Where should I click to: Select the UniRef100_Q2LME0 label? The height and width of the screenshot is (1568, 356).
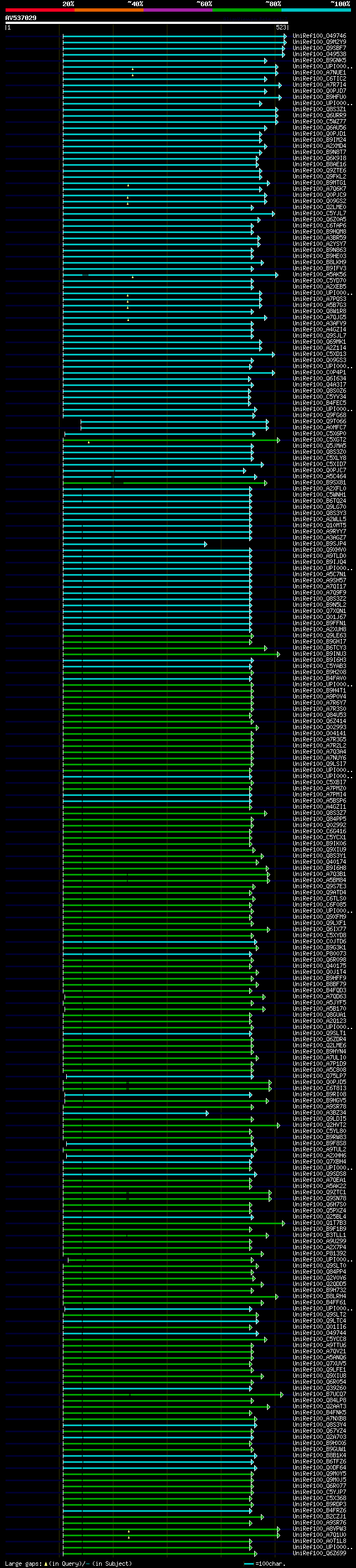(x=319, y=207)
